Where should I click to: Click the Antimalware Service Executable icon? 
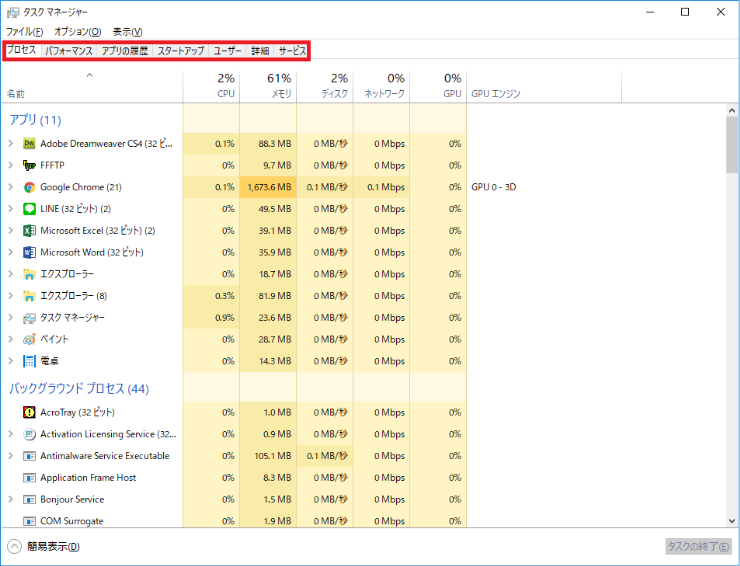(x=29, y=456)
